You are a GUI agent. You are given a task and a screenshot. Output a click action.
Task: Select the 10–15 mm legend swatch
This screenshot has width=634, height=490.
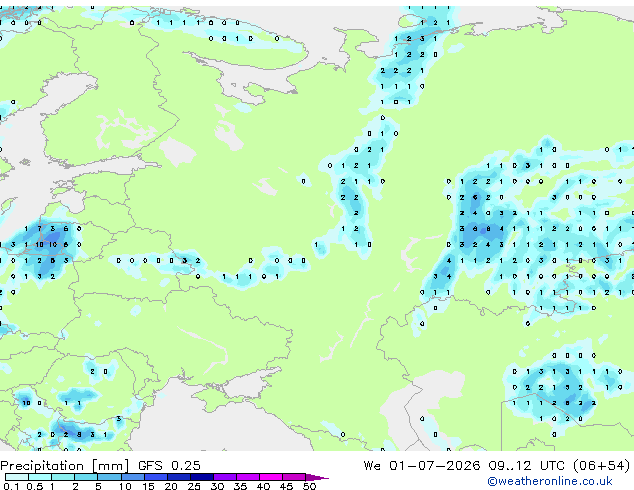click(x=132, y=477)
